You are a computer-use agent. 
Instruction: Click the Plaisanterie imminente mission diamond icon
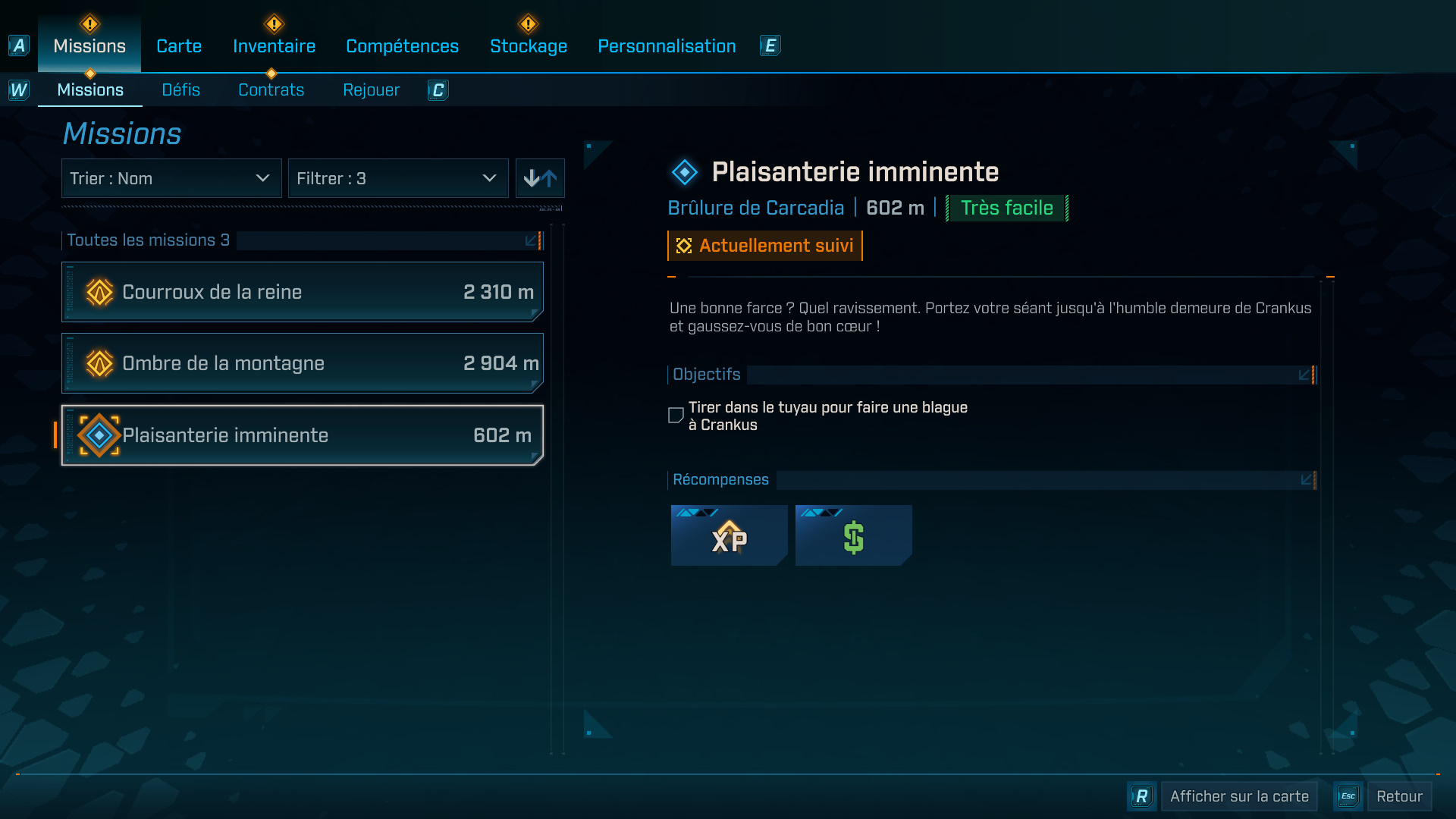99,435
